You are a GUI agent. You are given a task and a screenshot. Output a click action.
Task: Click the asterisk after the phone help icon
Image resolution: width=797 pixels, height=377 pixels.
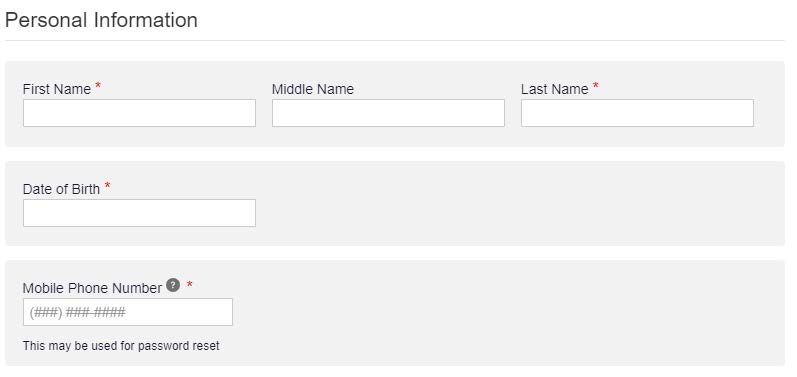[x=190, y=285]
